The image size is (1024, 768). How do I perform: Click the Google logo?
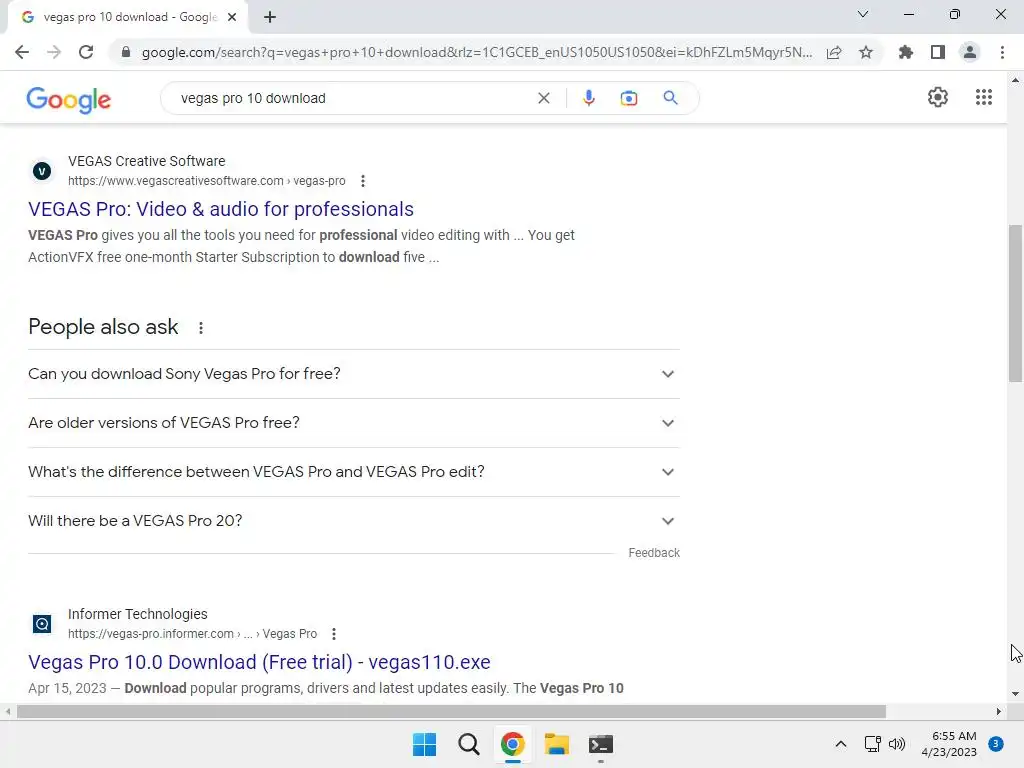tap(69, 99)
